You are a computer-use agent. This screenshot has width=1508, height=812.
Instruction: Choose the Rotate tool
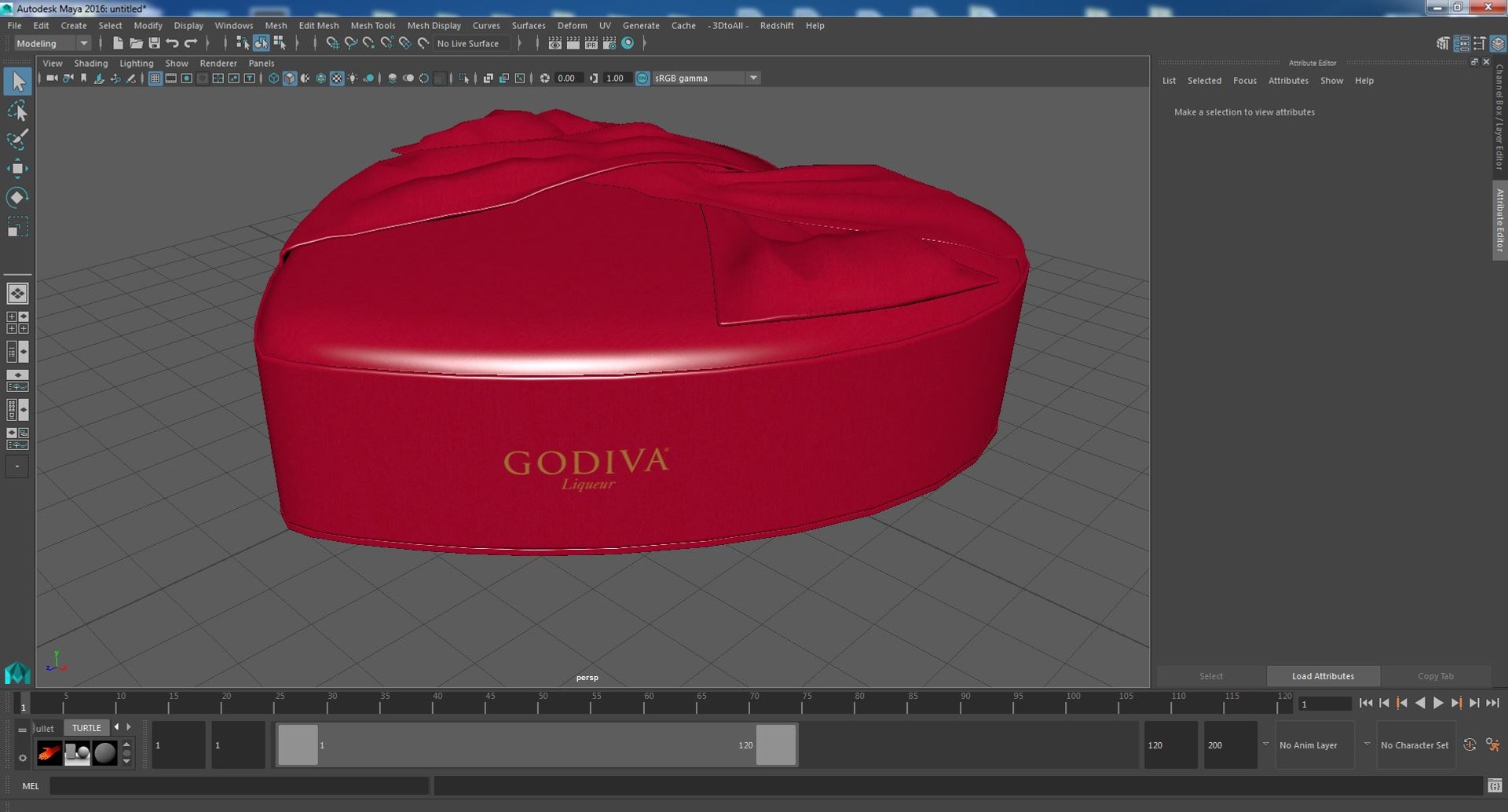point(17,197)
